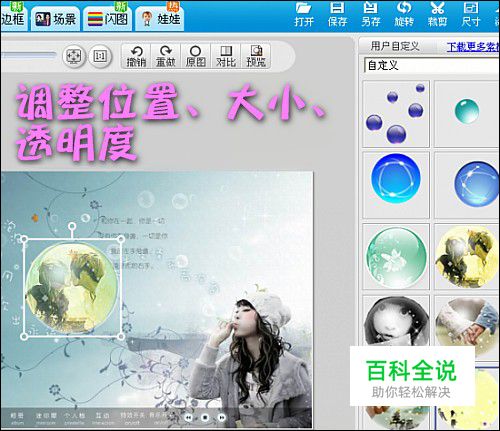Open the 闪图 tab
500x431 pixels.
click(x=107, y=19)
